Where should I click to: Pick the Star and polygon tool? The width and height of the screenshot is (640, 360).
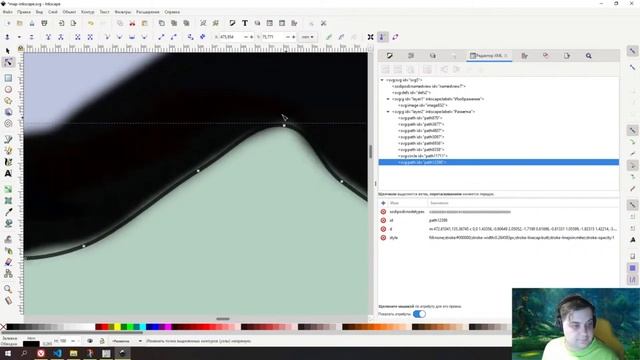pyautogui.click(x=8, y=101)
